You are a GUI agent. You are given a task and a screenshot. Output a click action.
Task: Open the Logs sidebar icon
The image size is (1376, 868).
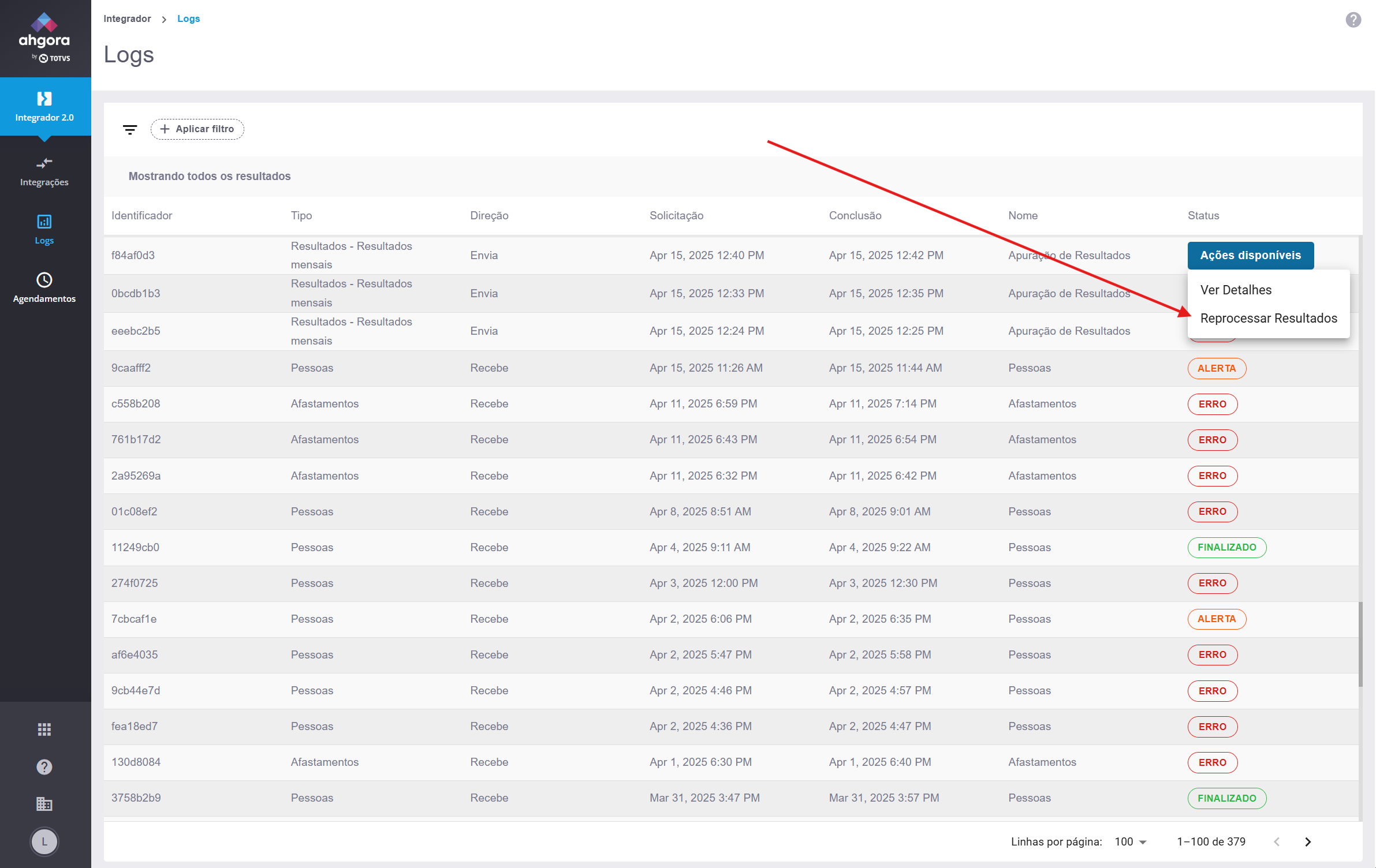coord(44,222)
